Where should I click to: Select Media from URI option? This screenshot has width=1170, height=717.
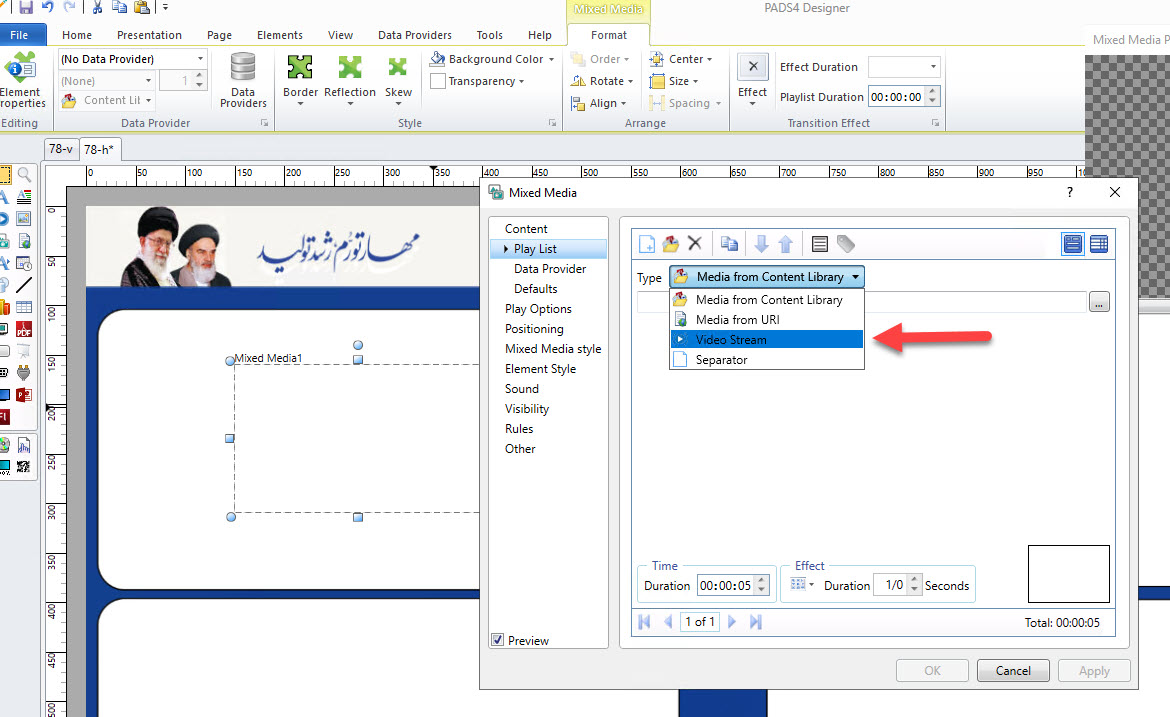[x=737, y=320]
